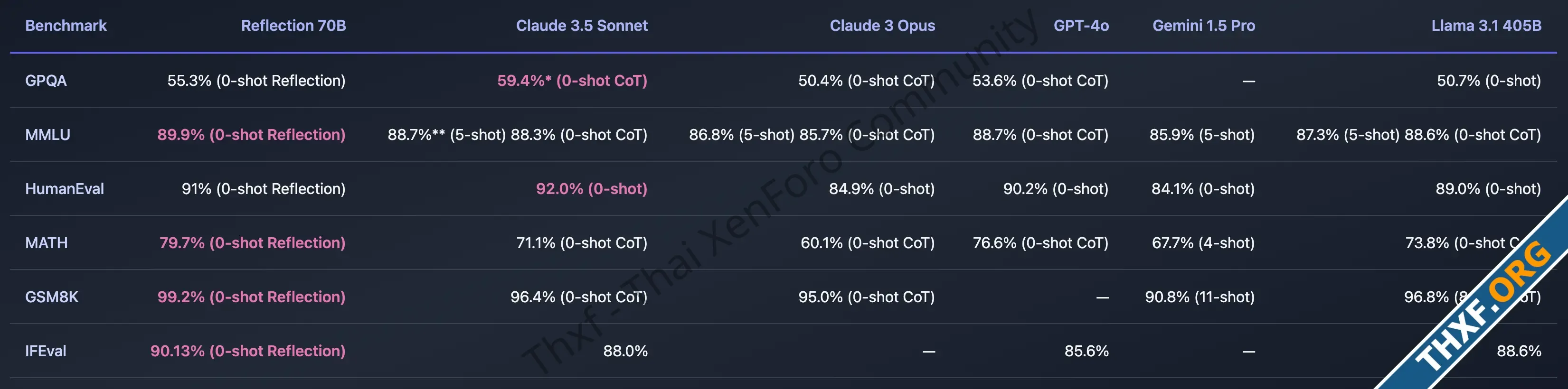Click the highlighted 92.0% HumanEval score

click(x=592, y=188)
